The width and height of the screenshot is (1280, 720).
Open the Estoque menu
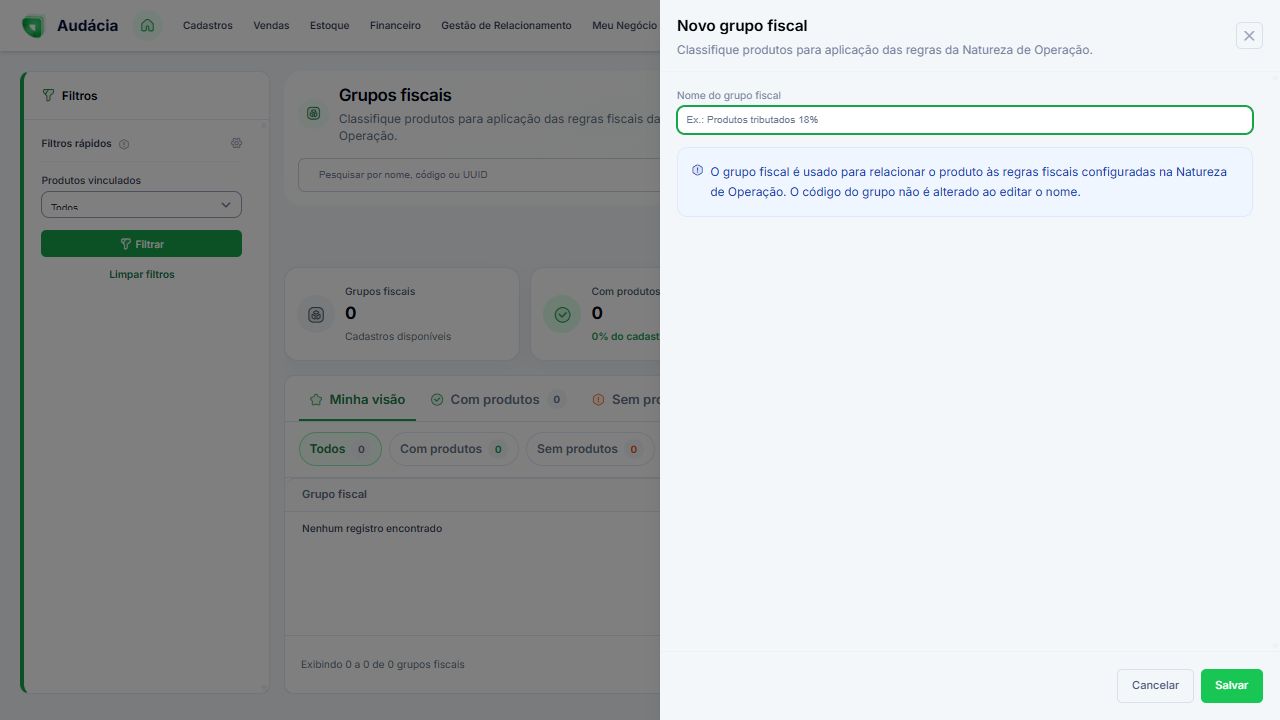pos(330,26)
